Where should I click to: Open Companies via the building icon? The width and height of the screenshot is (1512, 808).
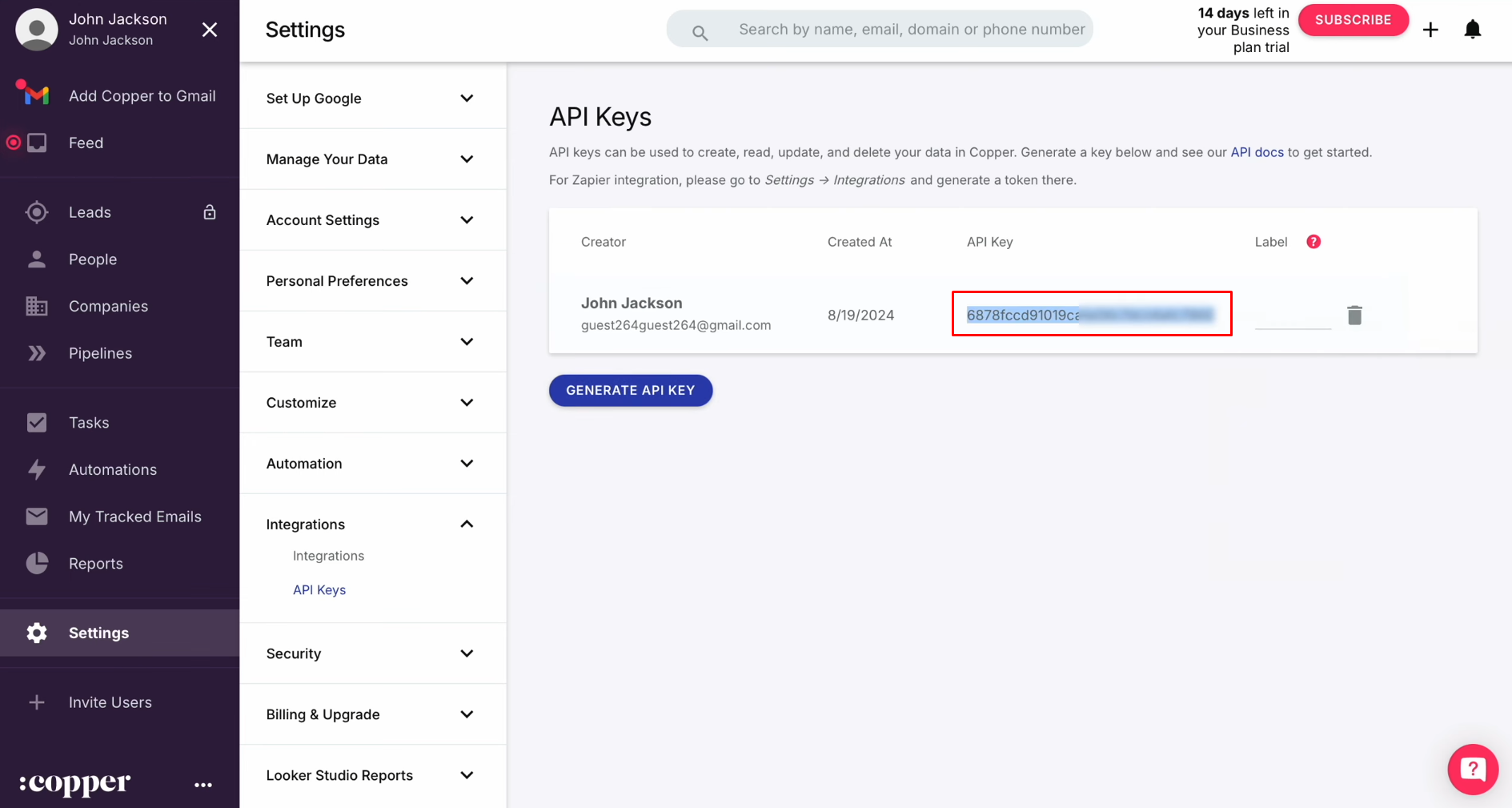click(x=37, y=306)
